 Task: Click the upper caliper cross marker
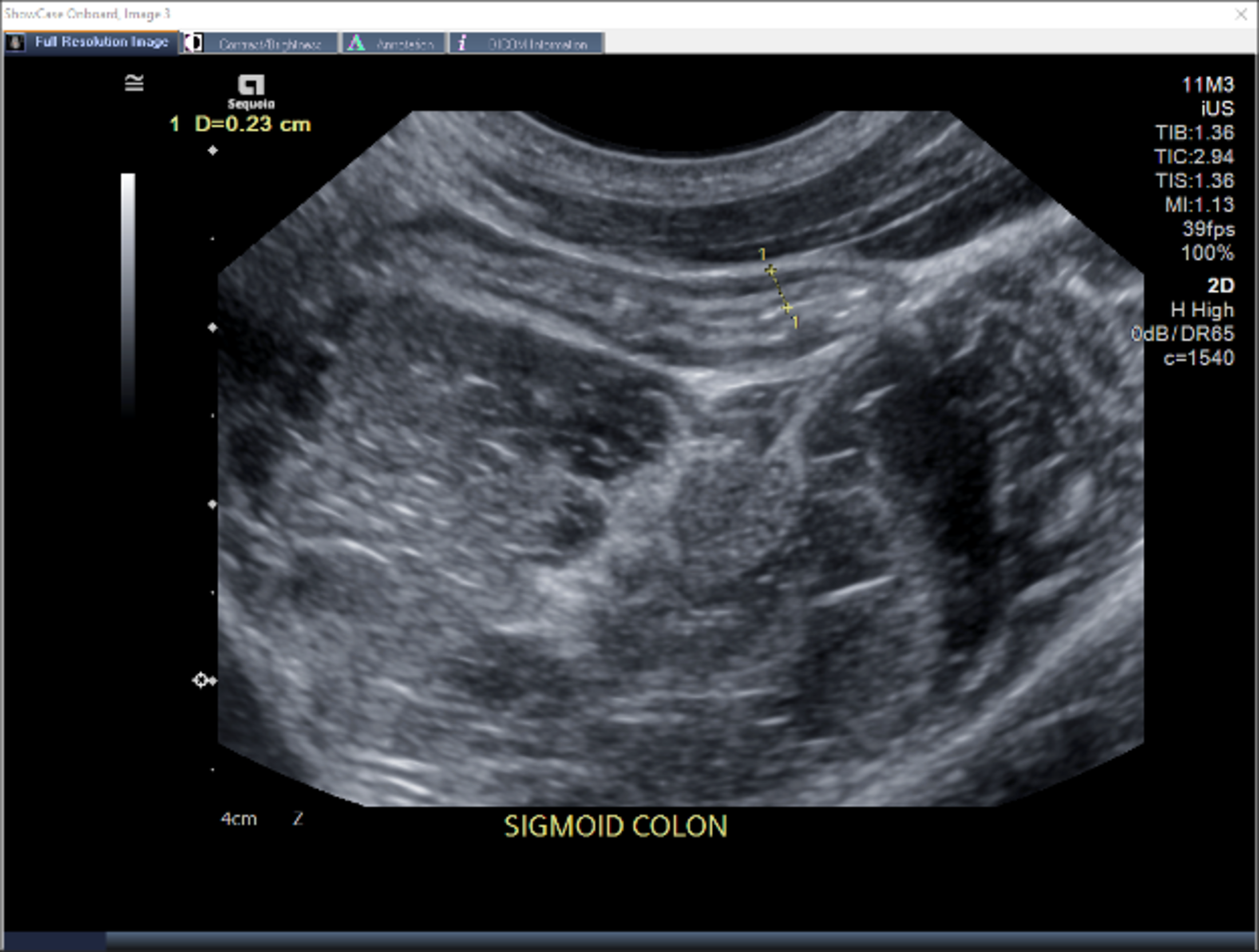(x=771, y=270)
